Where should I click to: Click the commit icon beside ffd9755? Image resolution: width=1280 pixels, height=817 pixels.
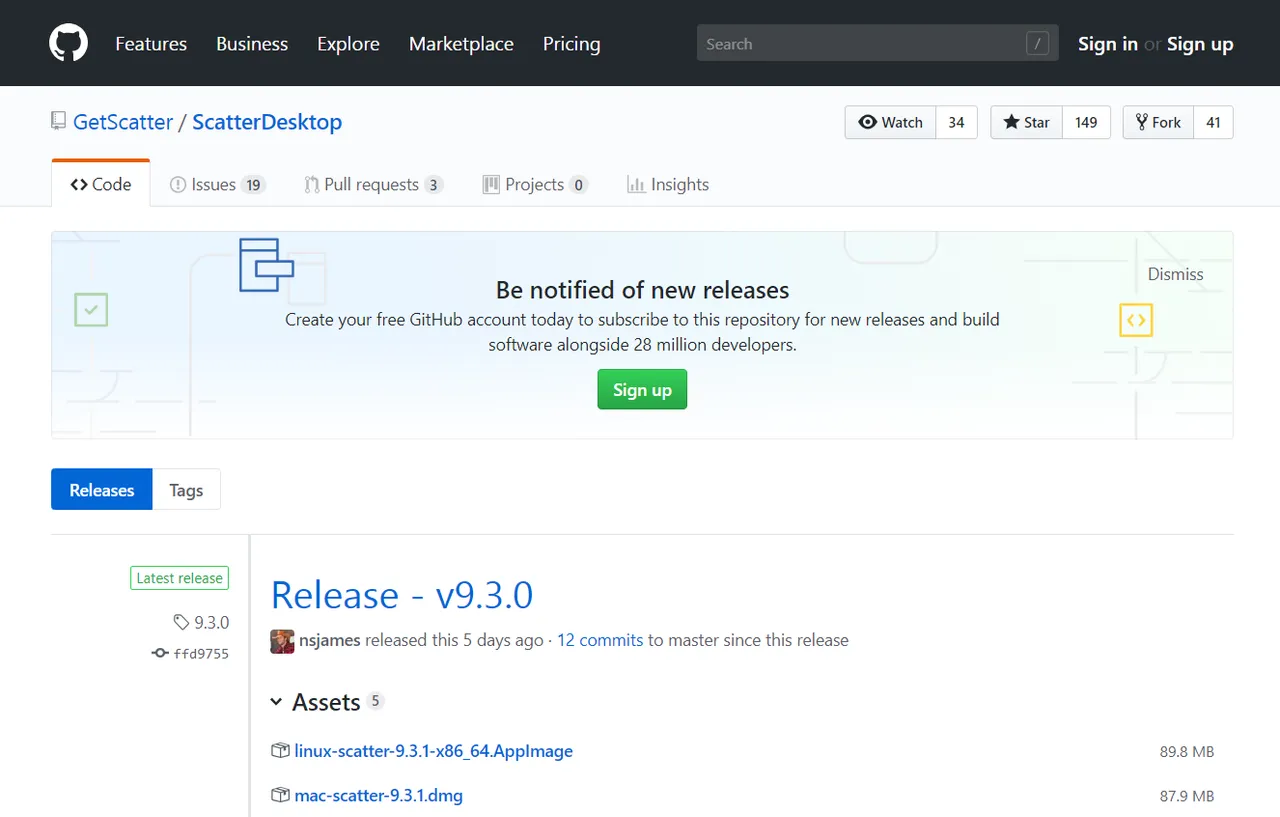(159, 653)
